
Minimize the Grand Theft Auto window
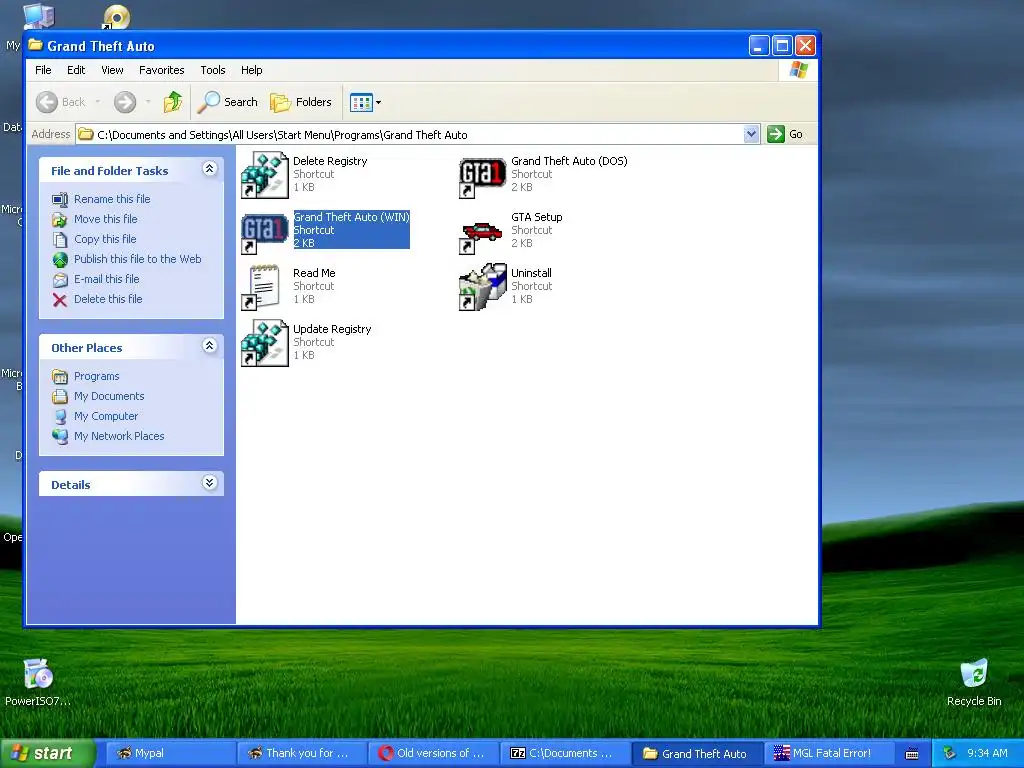[759, 46]
